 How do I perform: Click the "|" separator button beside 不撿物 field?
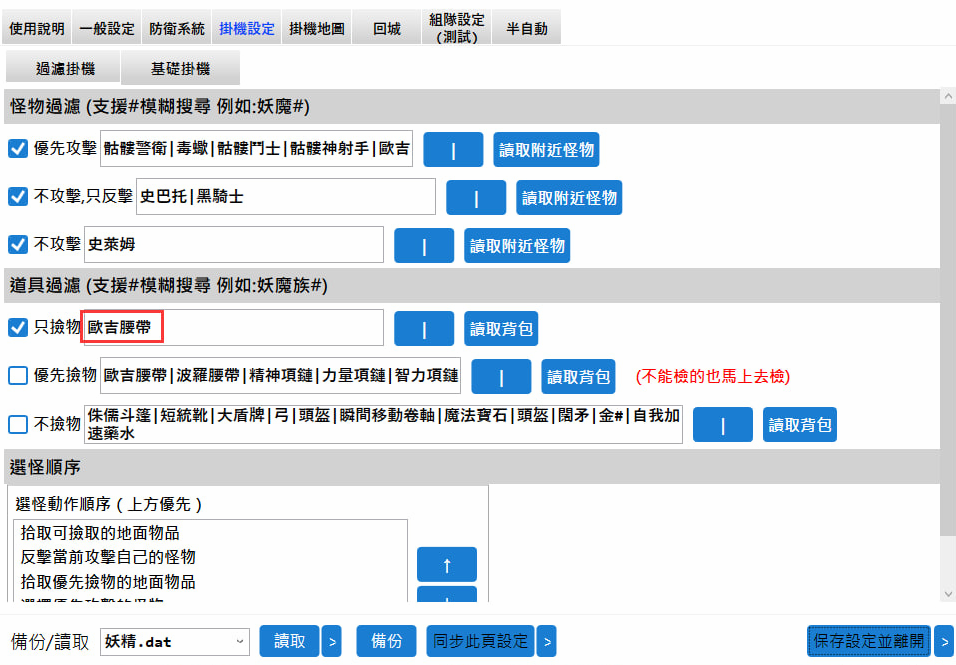[723, 424]
